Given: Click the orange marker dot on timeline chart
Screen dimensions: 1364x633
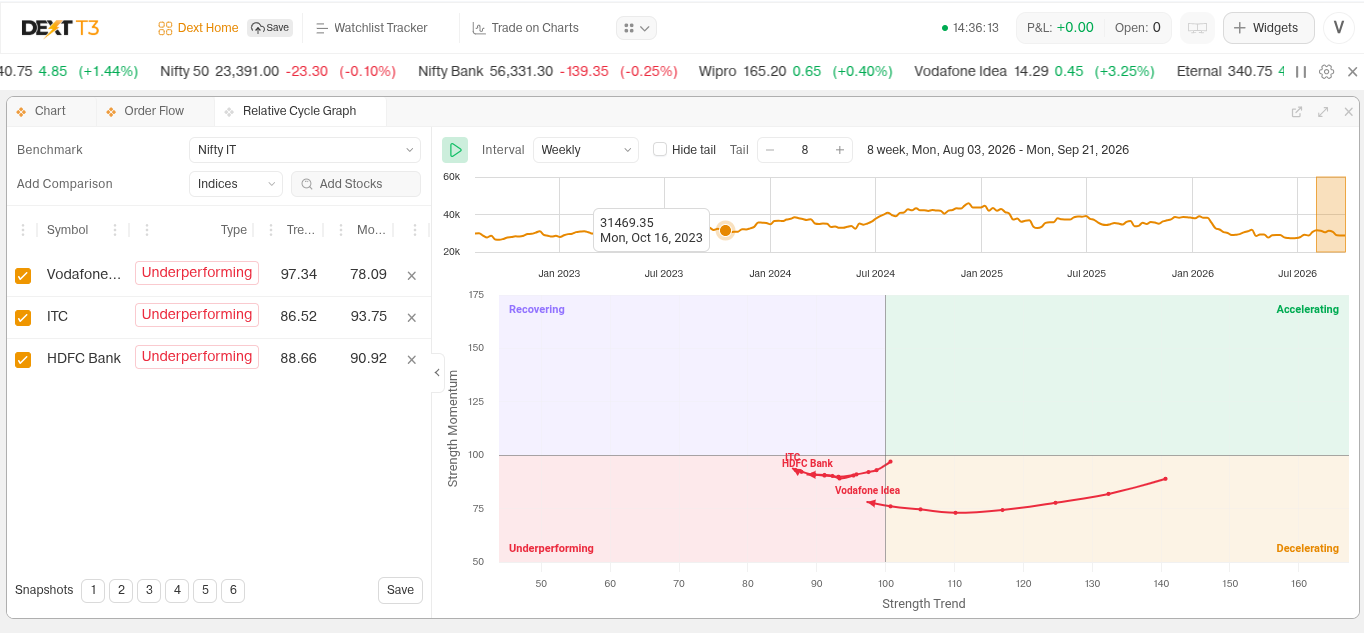Looking at the screenshot, I should 725,231.
